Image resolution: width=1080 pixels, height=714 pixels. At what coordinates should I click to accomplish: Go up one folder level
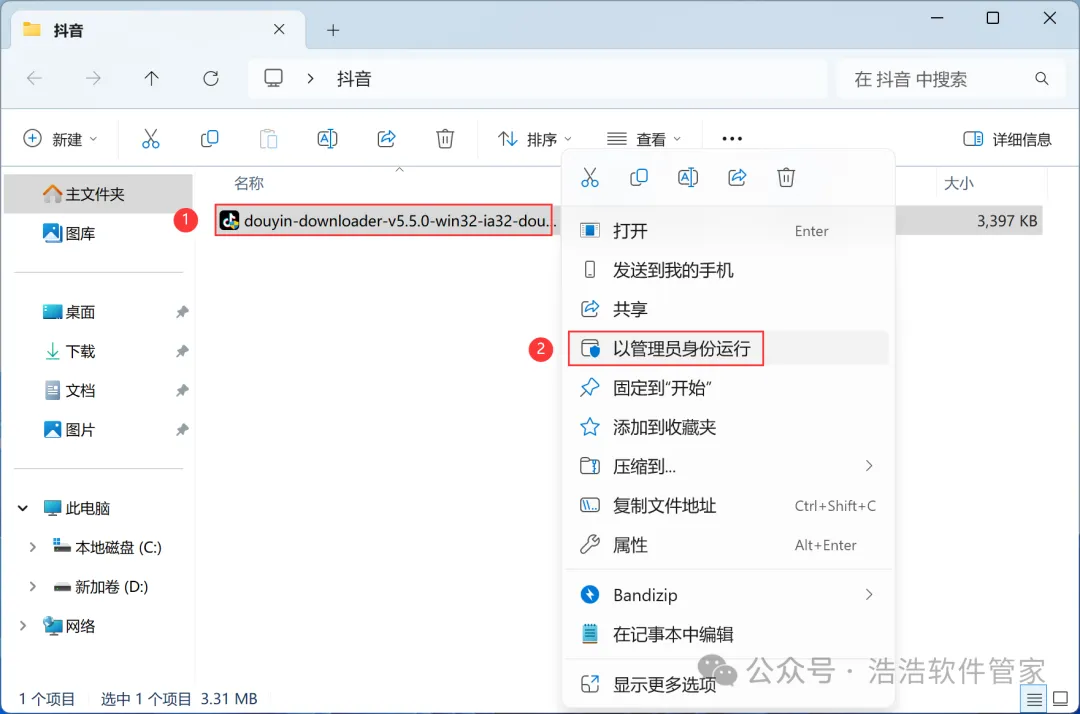click(152, 78)
